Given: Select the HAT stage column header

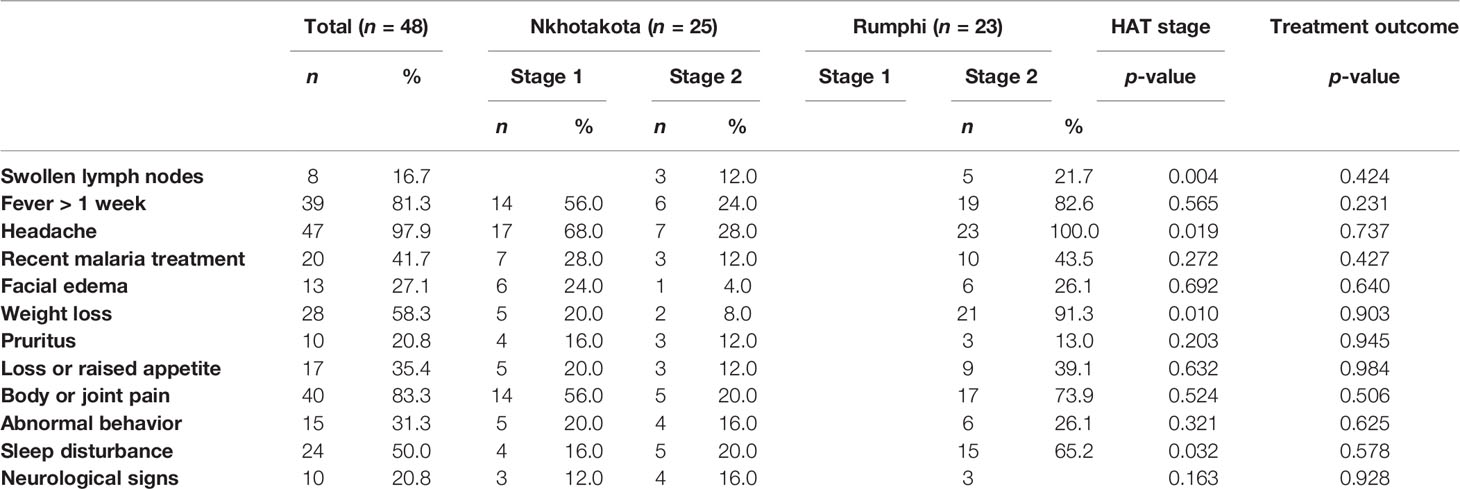Looking at the screenshot, I should tap(1161, 28).
